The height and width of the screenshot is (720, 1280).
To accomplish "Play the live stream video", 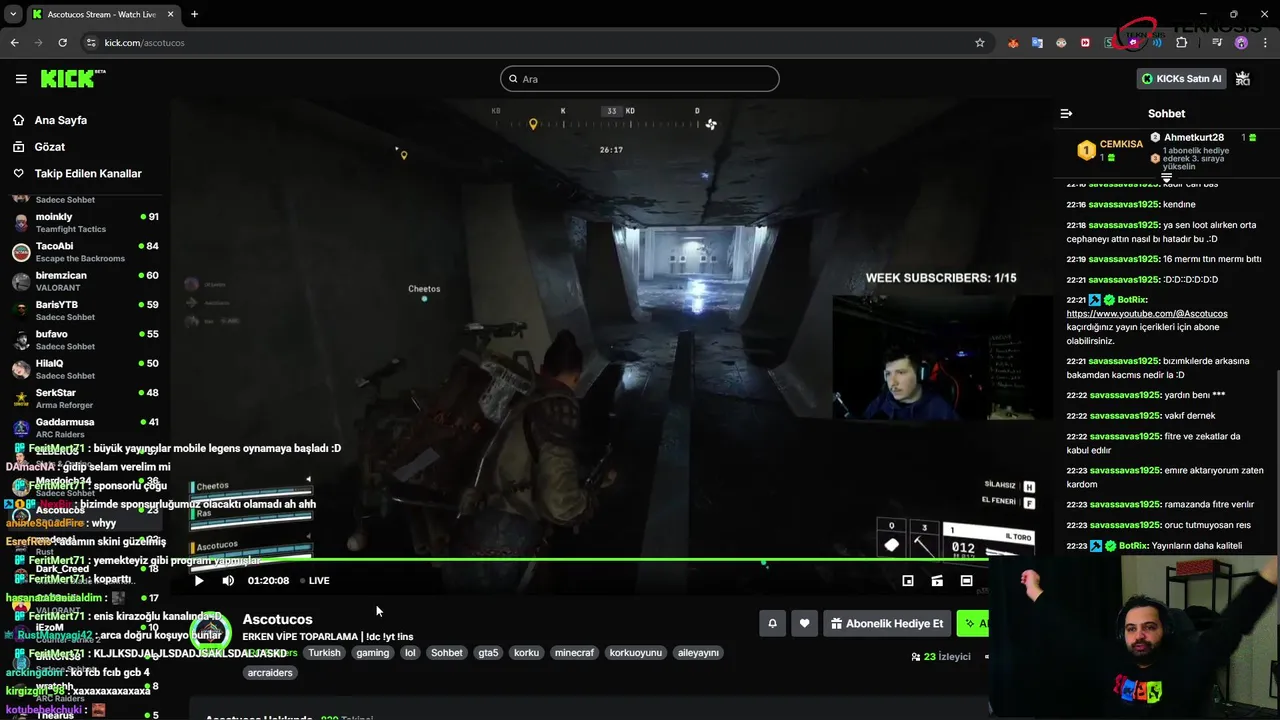I will click(x=199, y=581).
